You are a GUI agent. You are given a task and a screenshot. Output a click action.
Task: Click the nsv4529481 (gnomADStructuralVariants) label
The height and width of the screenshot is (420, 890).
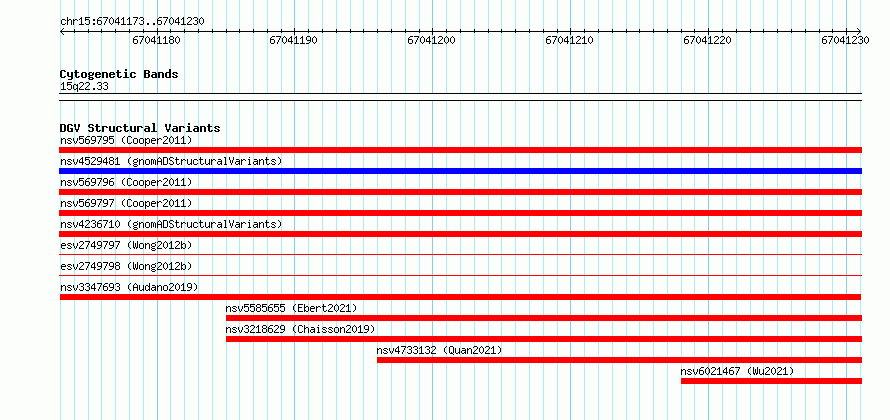click(171, 161)
